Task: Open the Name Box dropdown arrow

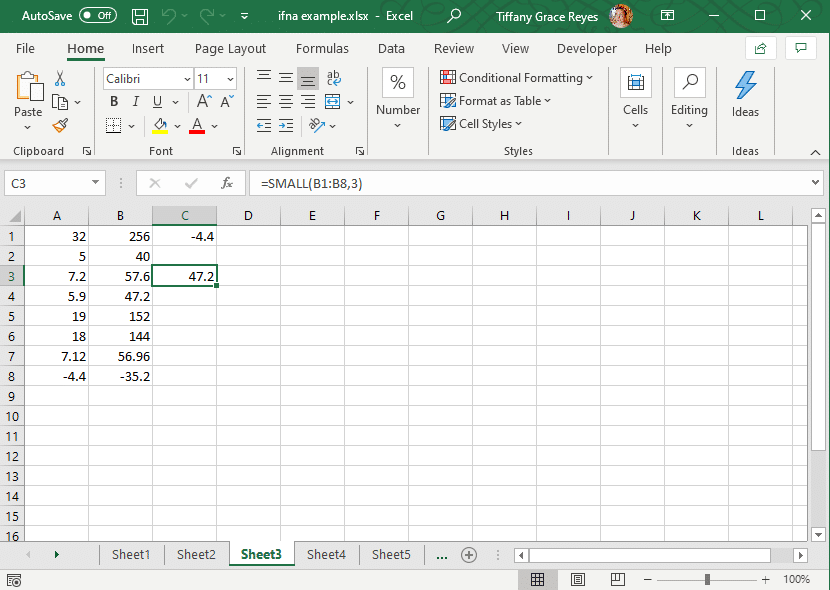Action: coord(96,183)
